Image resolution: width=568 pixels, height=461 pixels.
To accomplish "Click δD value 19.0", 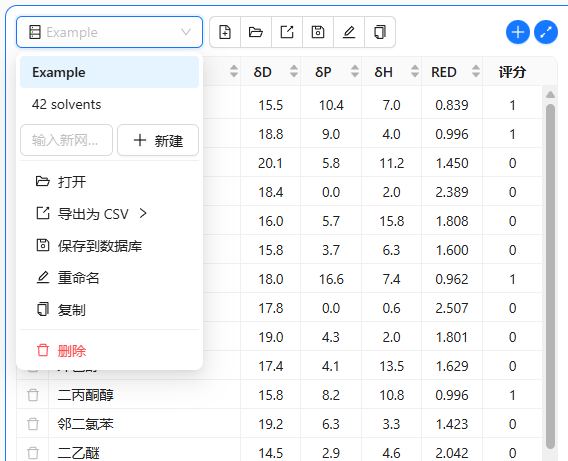I will [x=271, y=337].
